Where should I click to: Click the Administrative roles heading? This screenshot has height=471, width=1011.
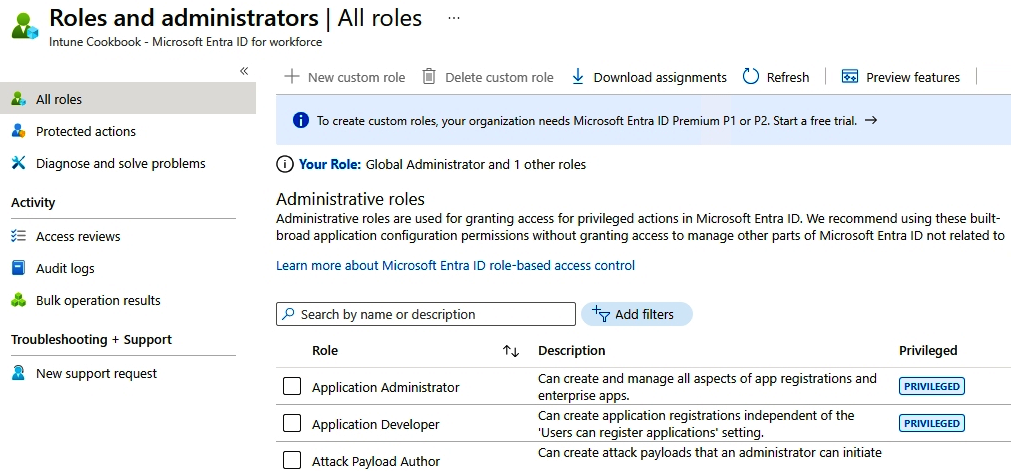coord(350,198)
